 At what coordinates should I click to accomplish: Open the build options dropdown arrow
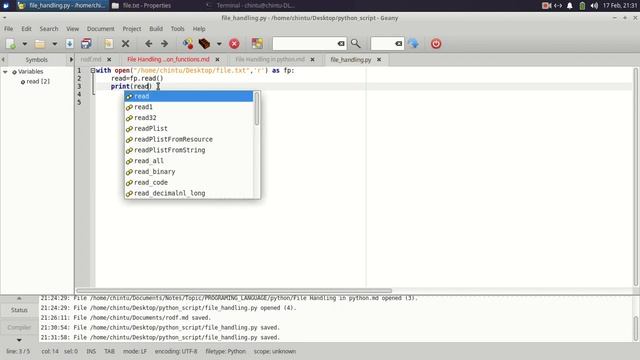point(219,44)
